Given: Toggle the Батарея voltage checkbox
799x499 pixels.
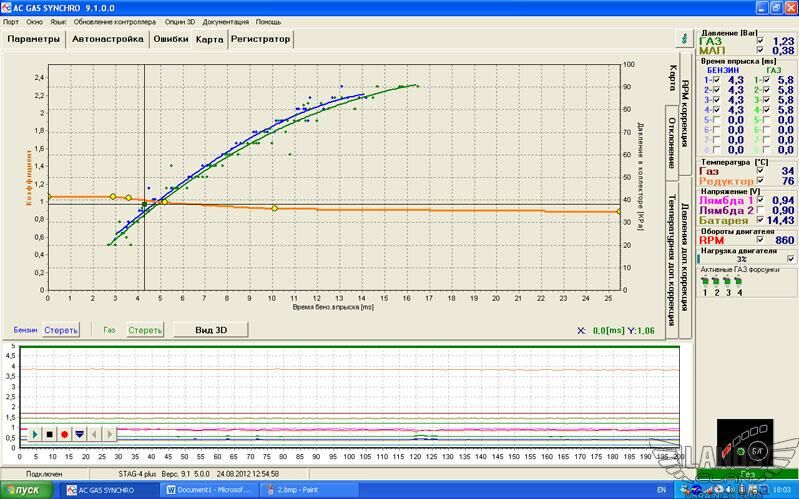Looking at the screenshot, I should (x=760, y=220).
